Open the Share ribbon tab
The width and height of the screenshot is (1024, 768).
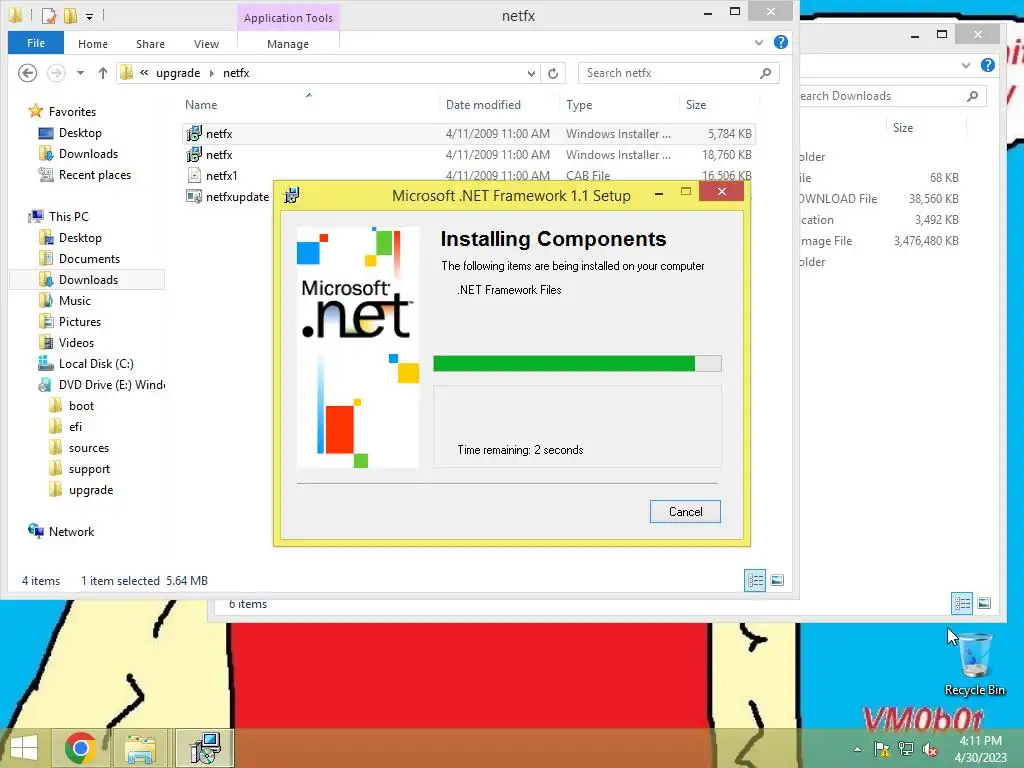150,44
